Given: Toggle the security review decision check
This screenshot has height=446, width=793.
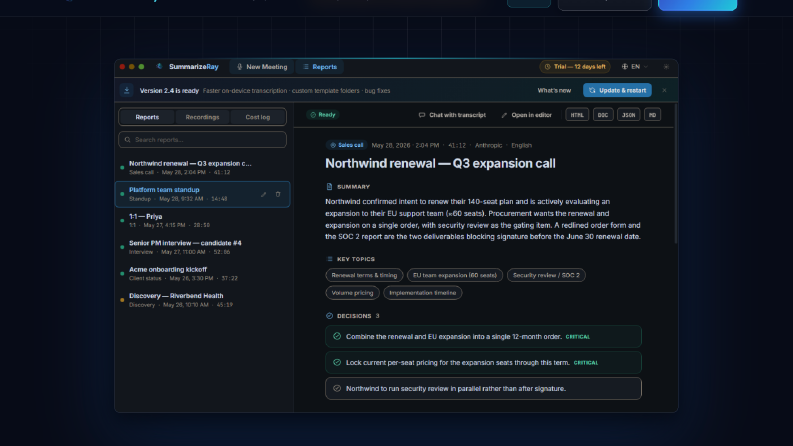Looking at the screenshot, I should point(337,388).
